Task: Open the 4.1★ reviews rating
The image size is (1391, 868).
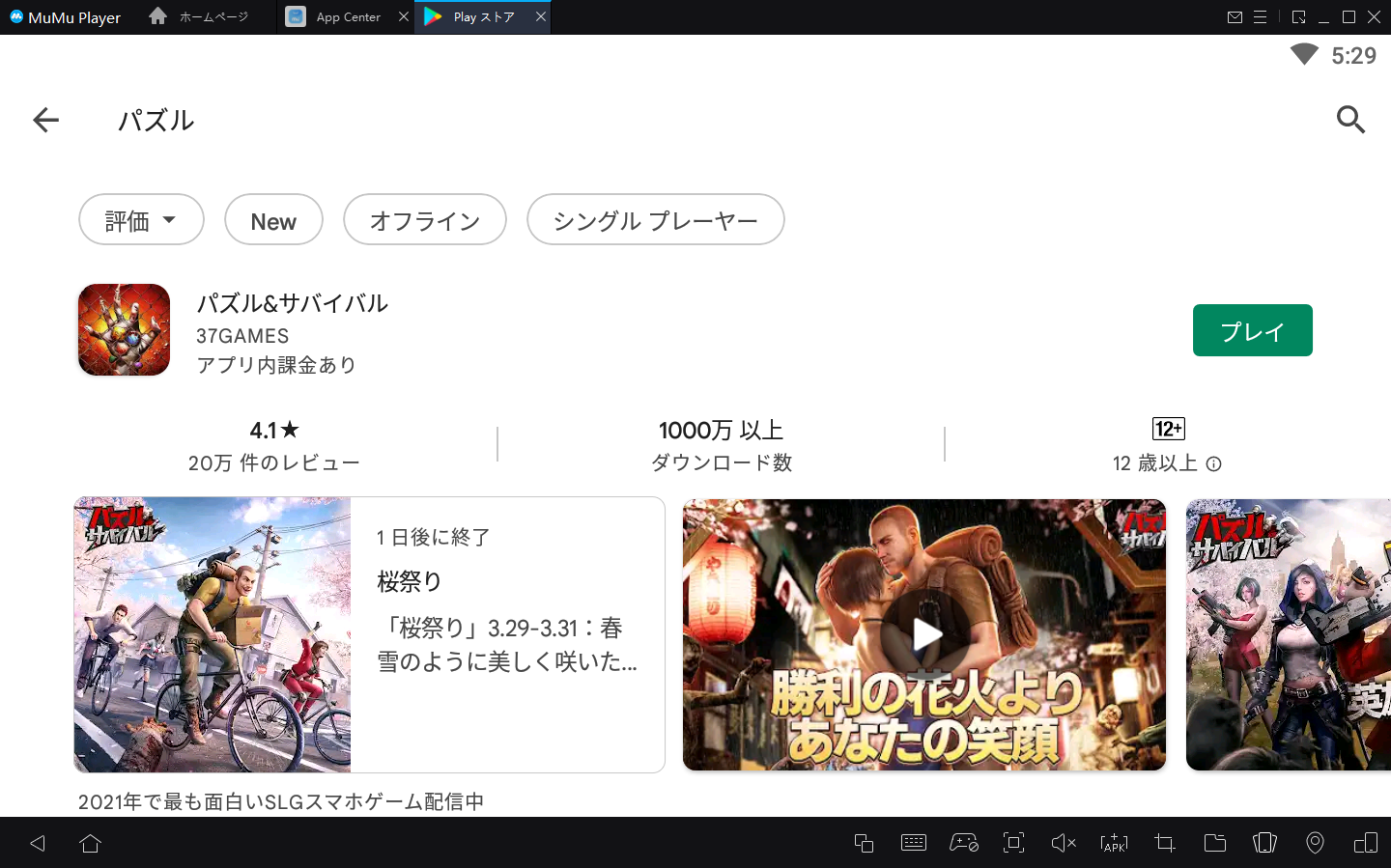Action: point(274,430)
